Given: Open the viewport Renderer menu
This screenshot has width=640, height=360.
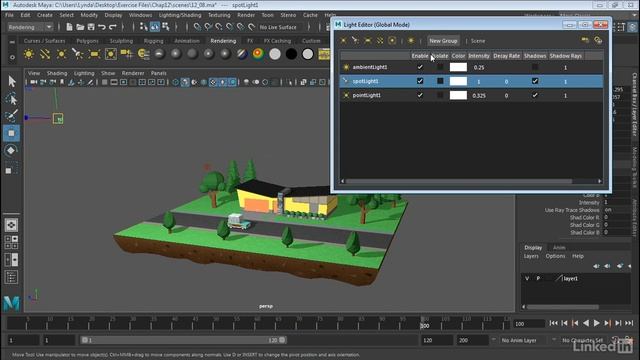Looking at the screenshot, I should tap(133, 73).
